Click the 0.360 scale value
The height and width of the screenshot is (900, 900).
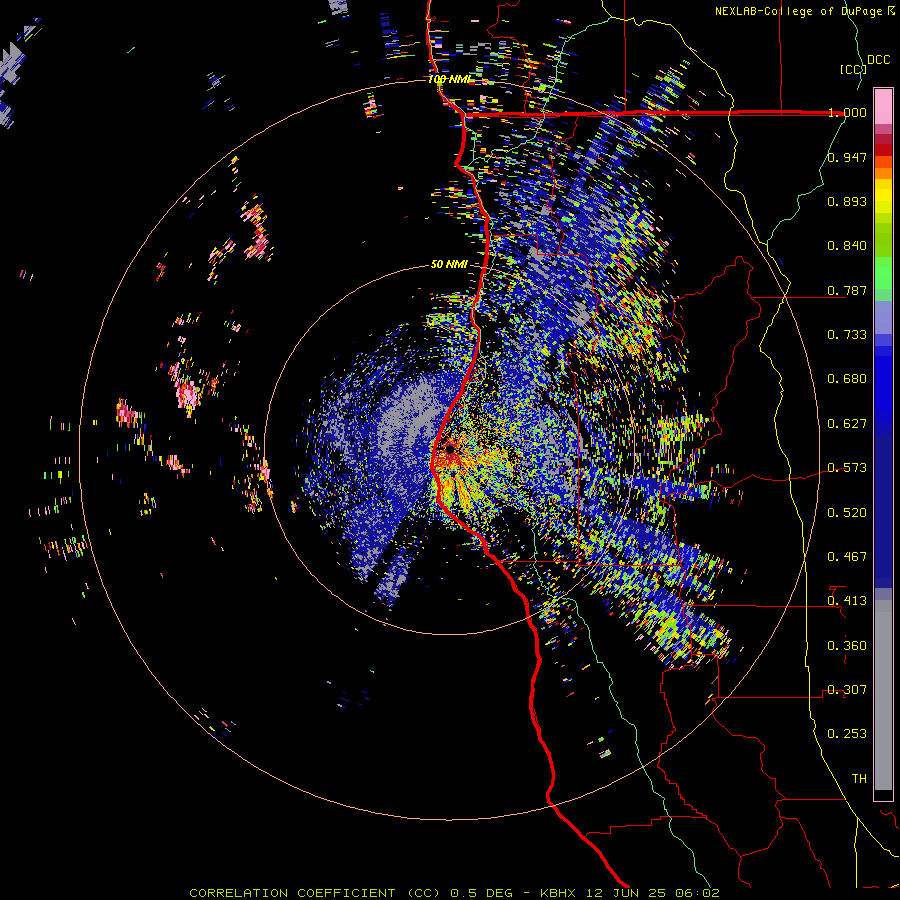pyautogui.click(x=847, y=646)
